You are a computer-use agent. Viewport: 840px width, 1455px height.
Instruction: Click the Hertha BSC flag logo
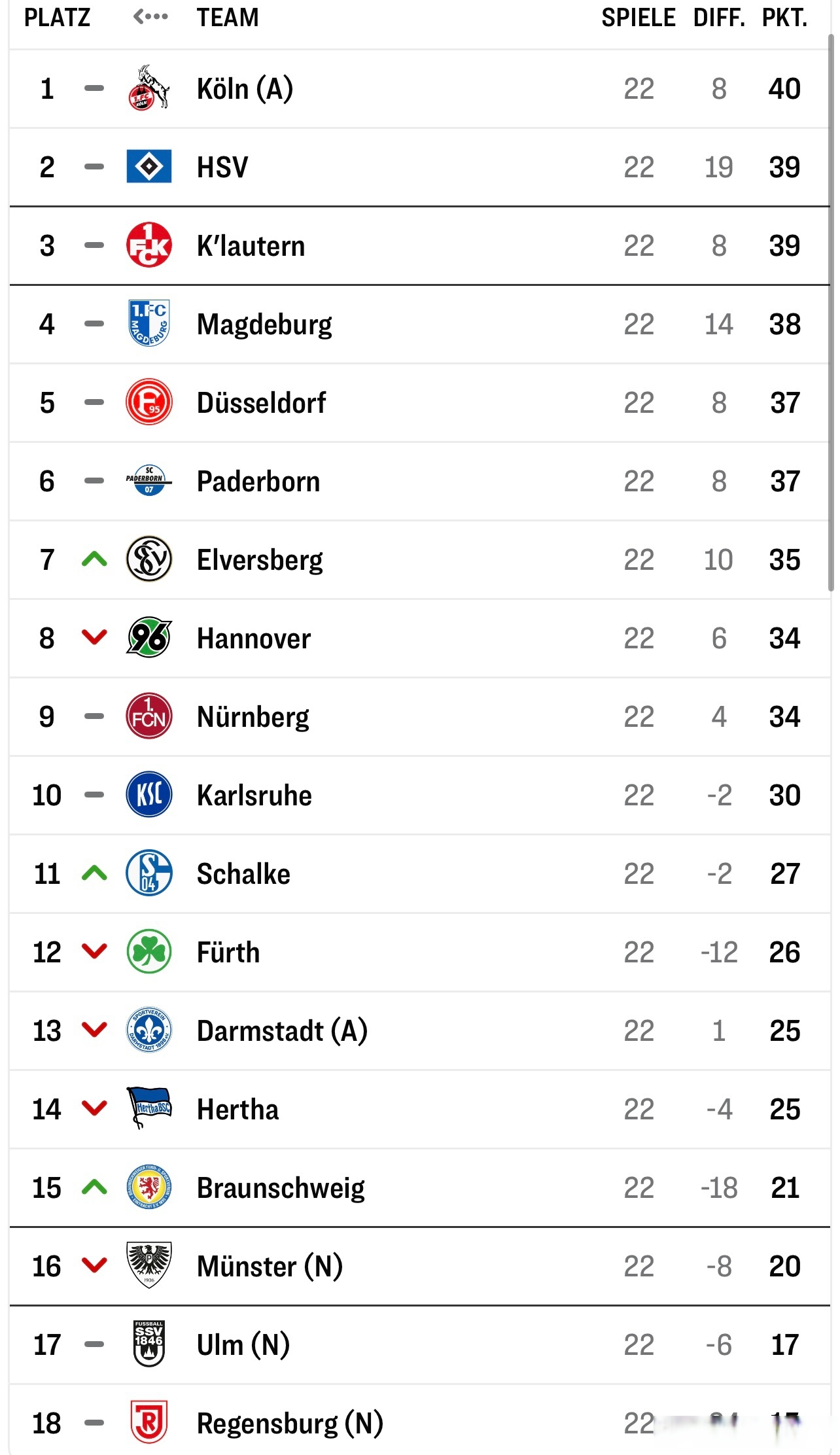(x=149, y=1109)
